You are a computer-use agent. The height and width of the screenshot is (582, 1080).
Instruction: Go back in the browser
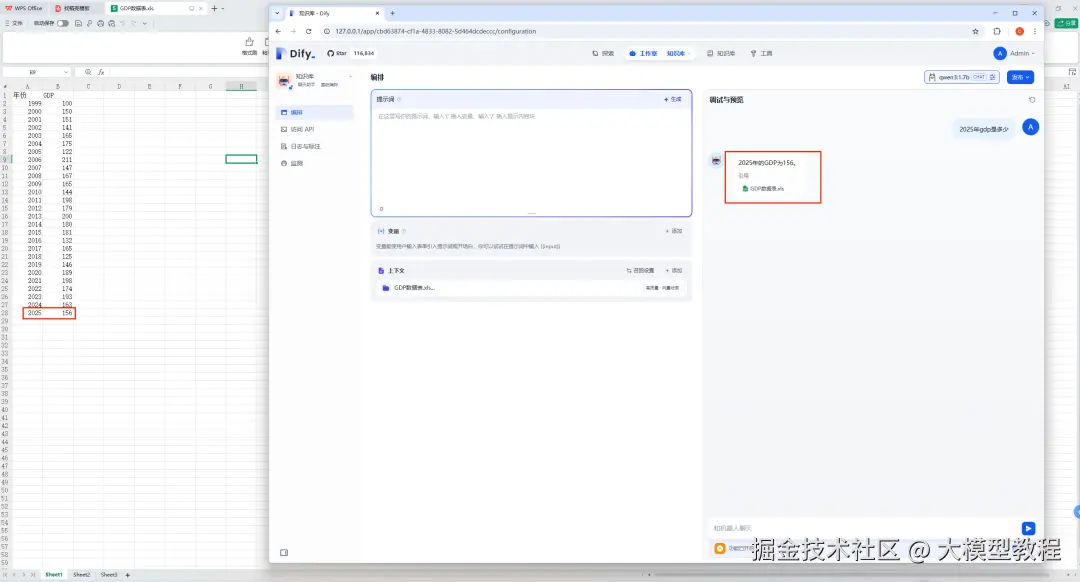[278, 31]
